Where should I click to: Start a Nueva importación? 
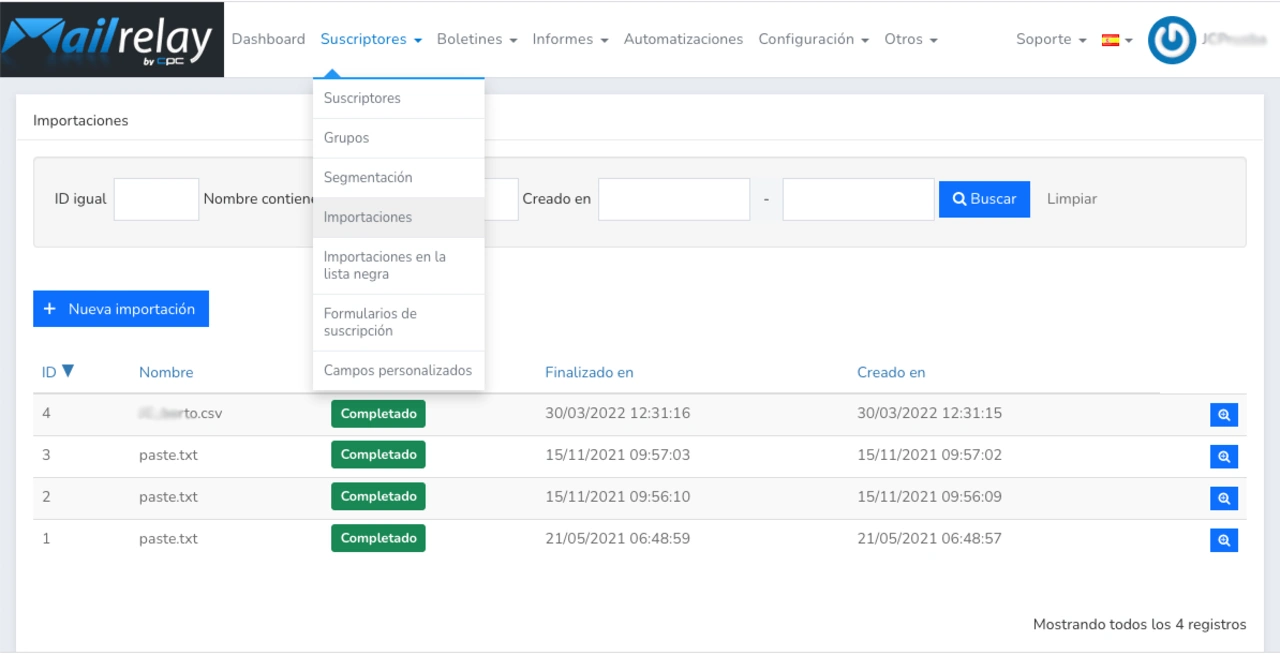pyautogui.click(x=121, y=309)
